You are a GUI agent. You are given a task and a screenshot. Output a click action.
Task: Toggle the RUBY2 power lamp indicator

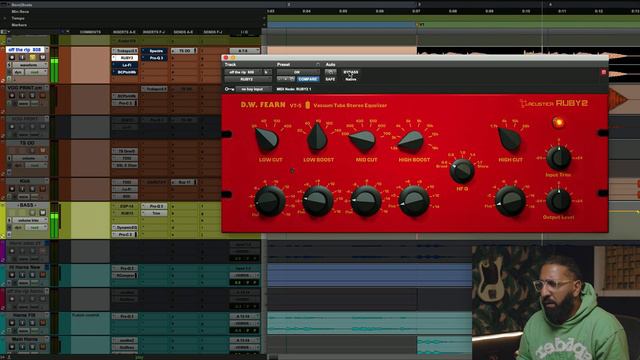(558, 122)
